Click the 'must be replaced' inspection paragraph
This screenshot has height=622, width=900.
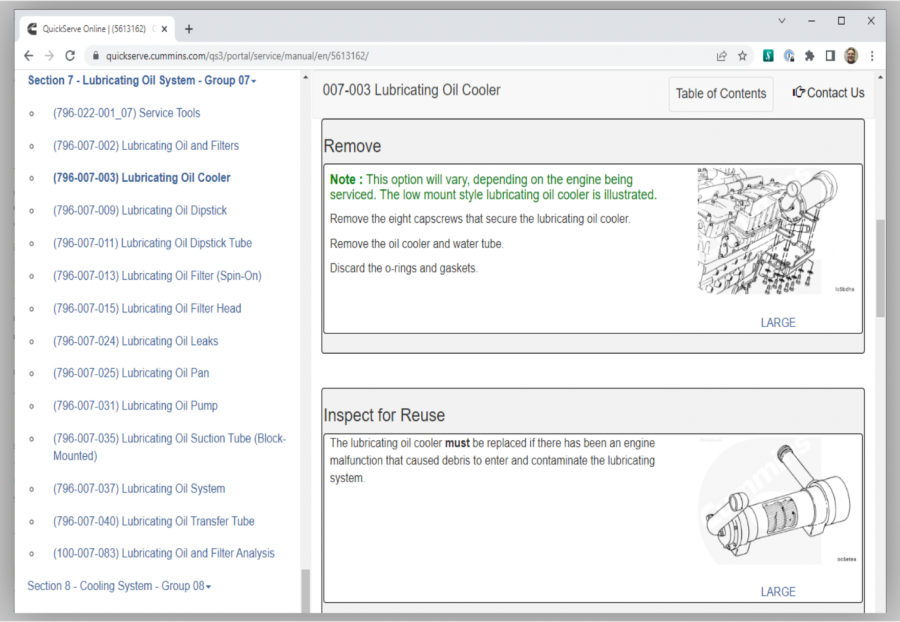tap(492, 461)
